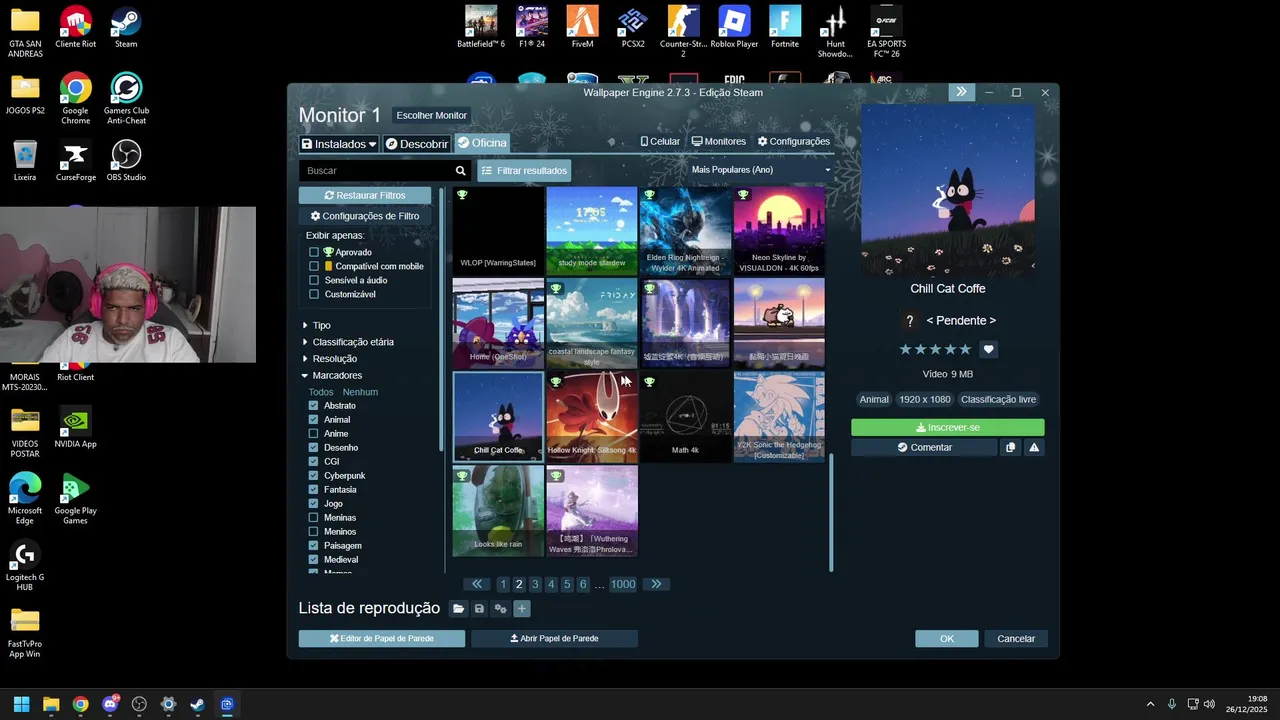The width and height of the screenshot is (1280, 720).
Task: Add new playlist with plus icon
Action: click(521, 609)
